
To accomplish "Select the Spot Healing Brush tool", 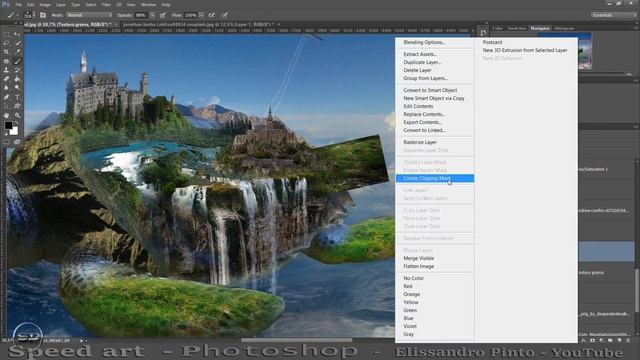I will tap(6, 61).
